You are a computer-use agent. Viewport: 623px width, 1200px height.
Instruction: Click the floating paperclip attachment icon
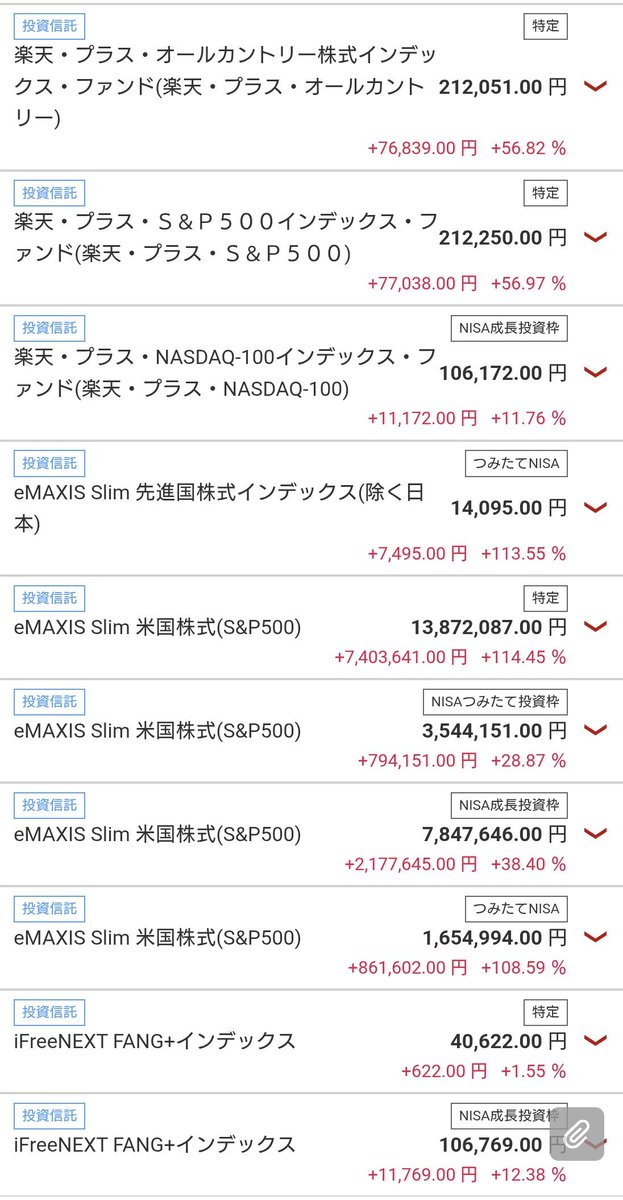pos(576,1135)
